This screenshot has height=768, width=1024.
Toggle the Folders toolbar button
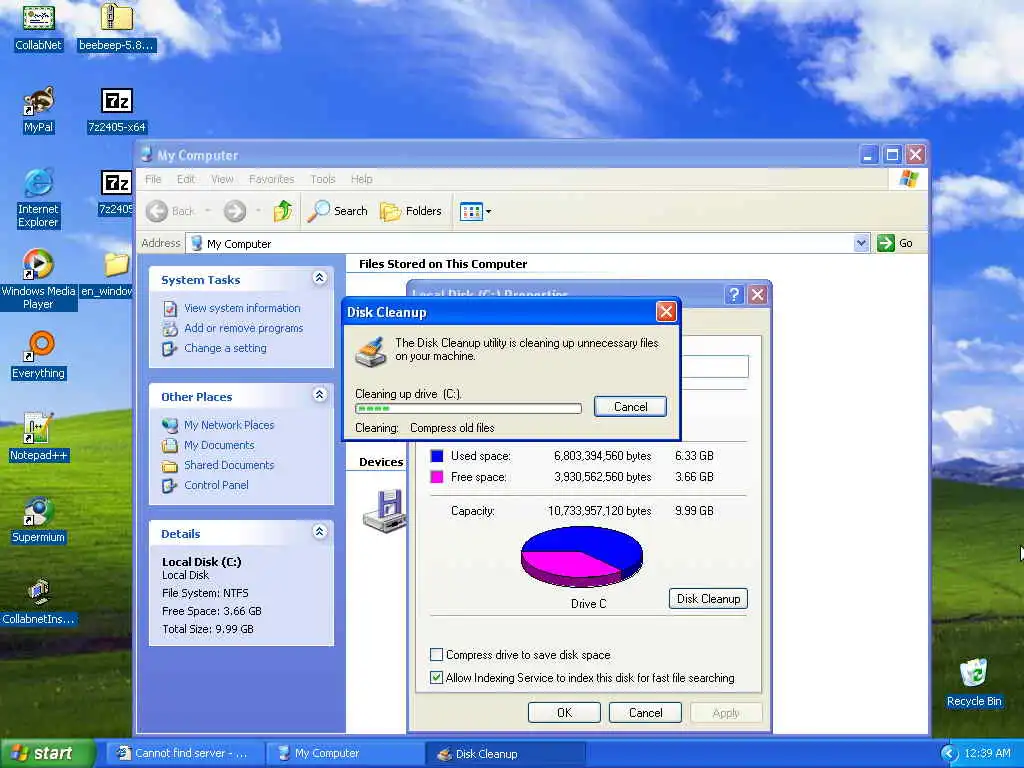tap(411, 211)
